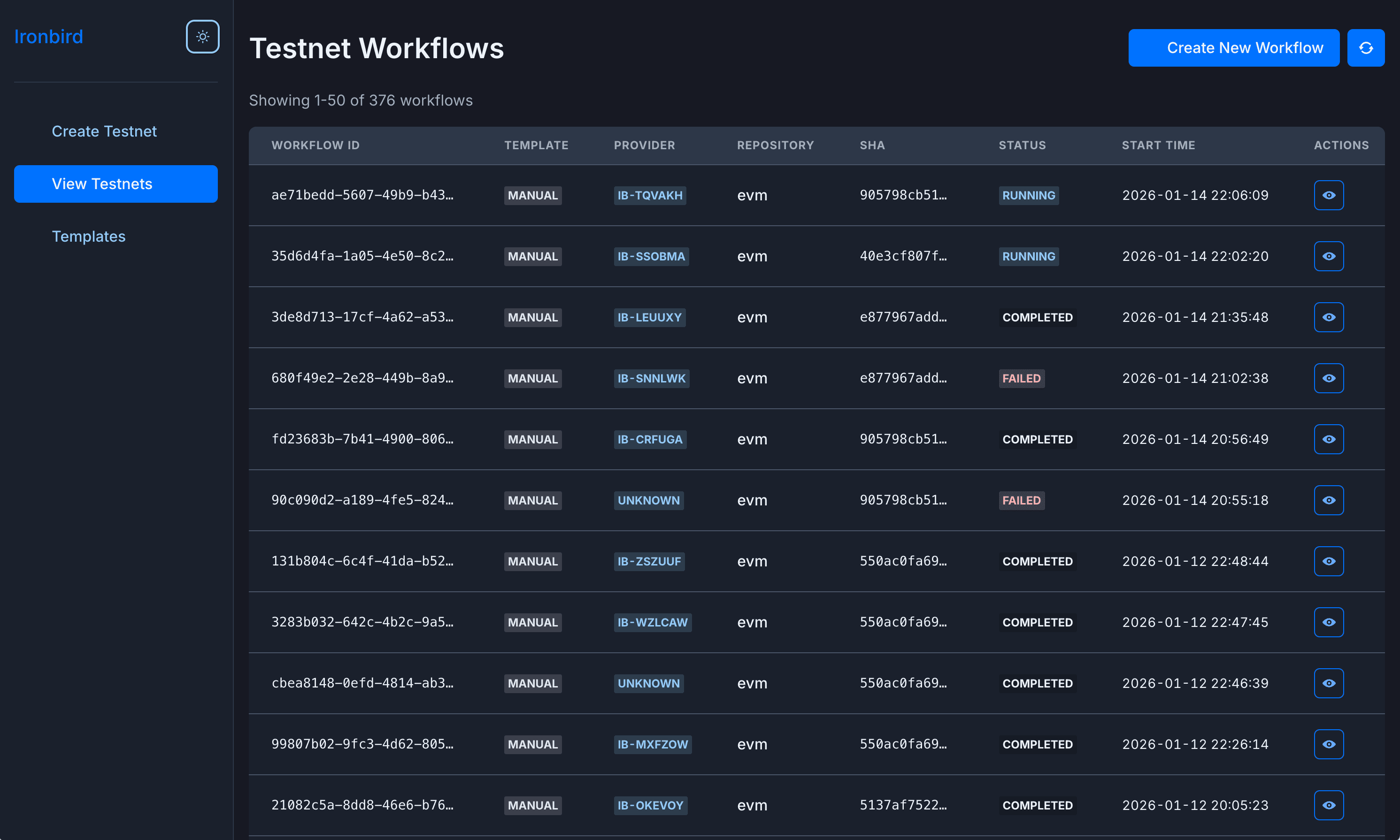Image resolution: width=1400 pixels, height=840 pixels.
Task: View workflow 99807b02 with the eye action
Action: pos(1329,744)
